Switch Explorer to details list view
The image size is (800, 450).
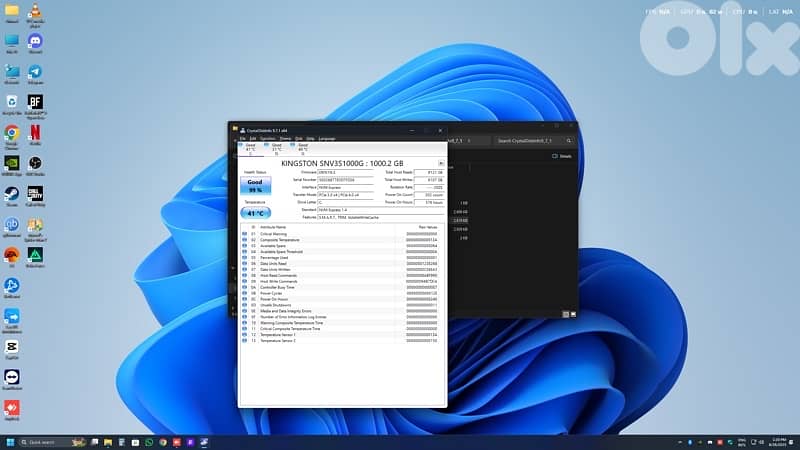(565, 314)
